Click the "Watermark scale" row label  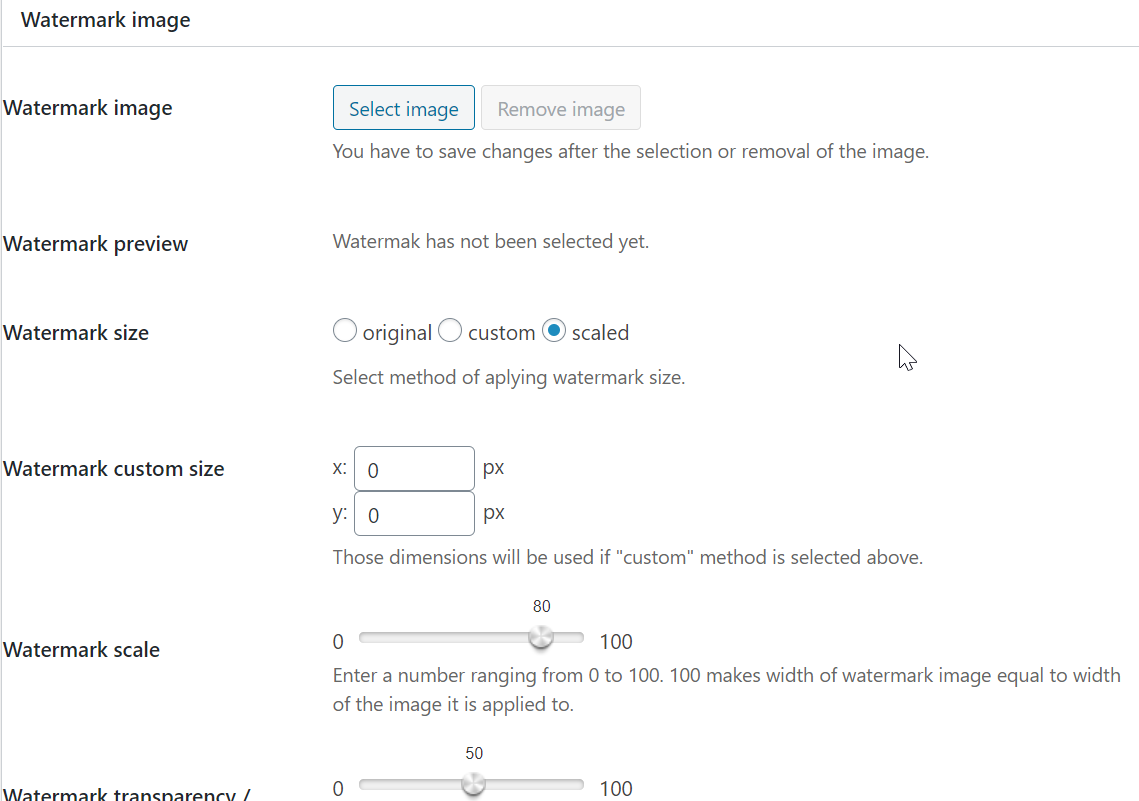tap(82, 650)
